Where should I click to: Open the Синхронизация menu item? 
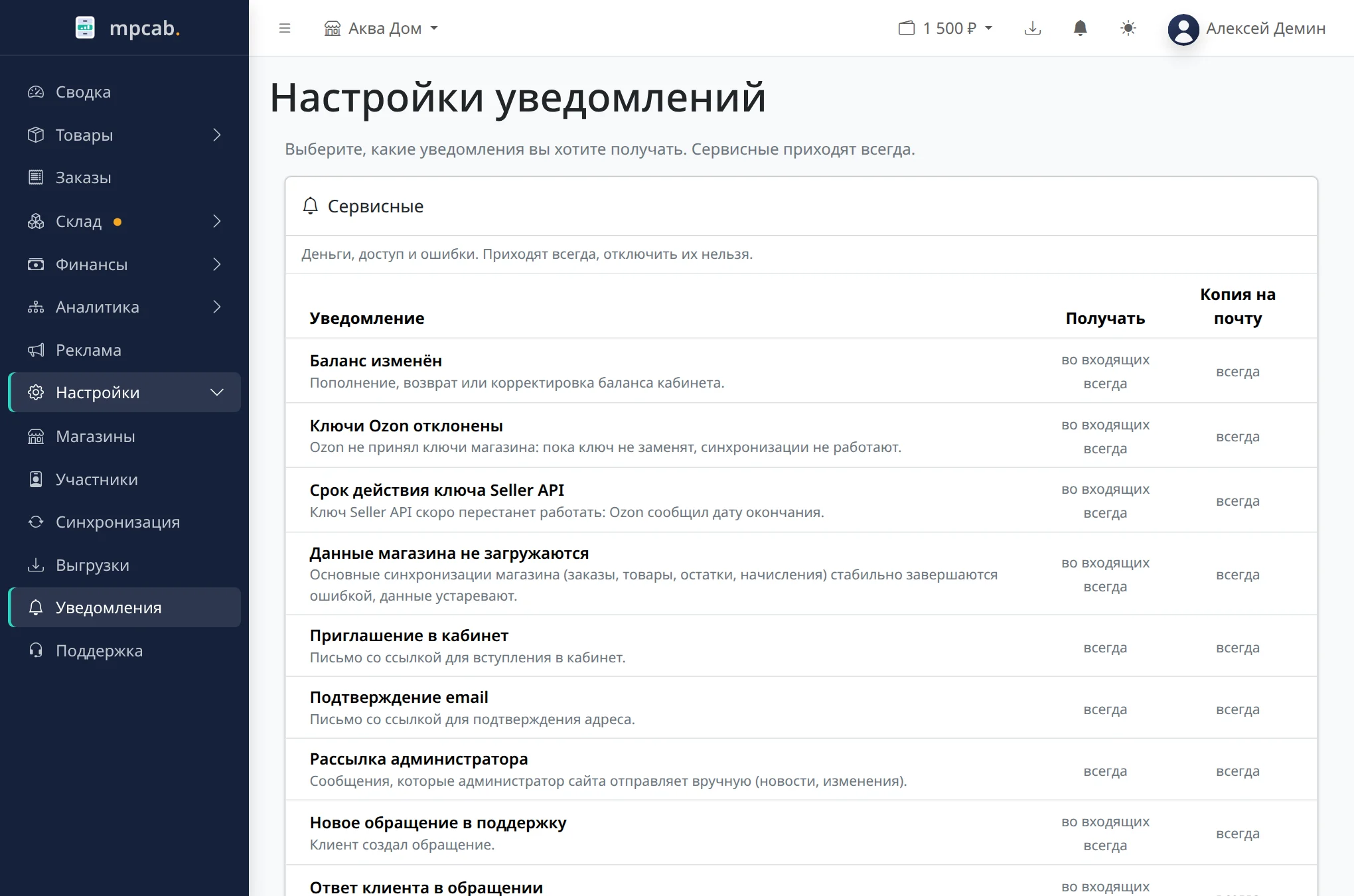point(125,522)
